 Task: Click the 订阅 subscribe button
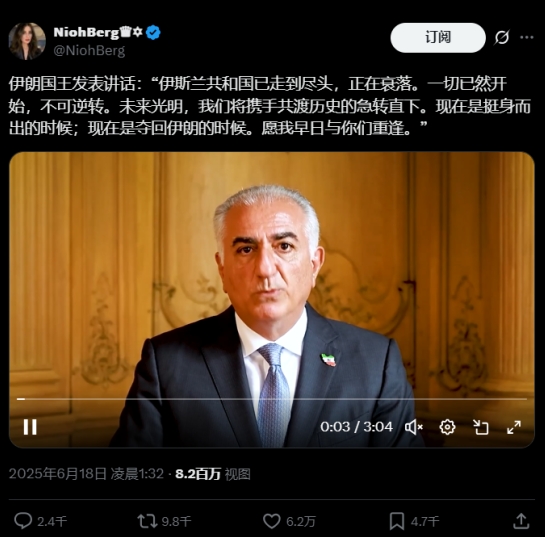(x=438, y=38)
